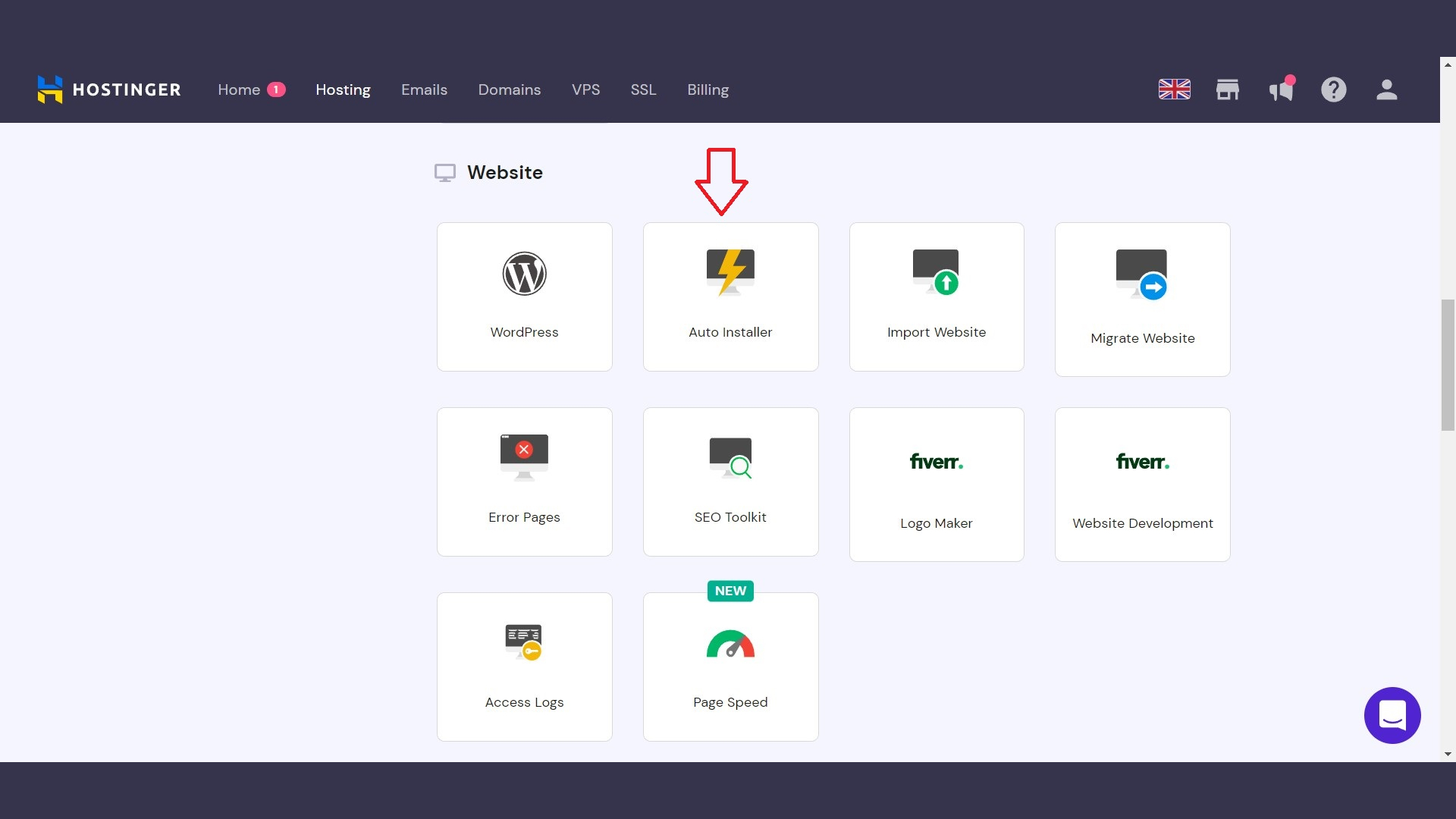Open the Access Logs label
Image resolution: width=1456 pixels, height=819 pixels.
point(524,702)
